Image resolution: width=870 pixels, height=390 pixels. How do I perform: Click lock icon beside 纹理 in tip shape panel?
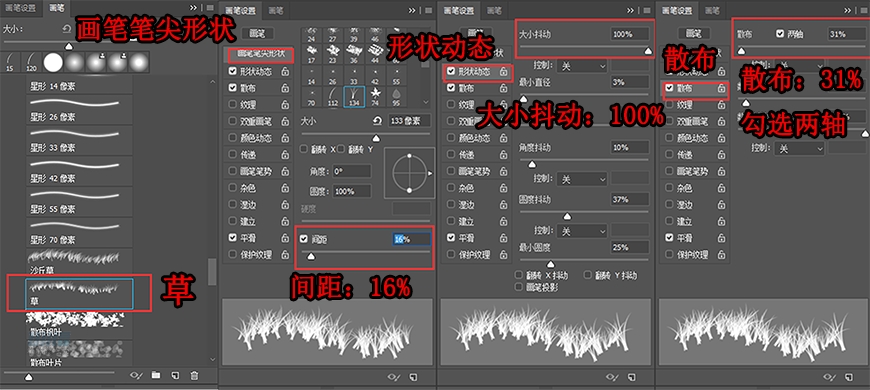point(284,105)
